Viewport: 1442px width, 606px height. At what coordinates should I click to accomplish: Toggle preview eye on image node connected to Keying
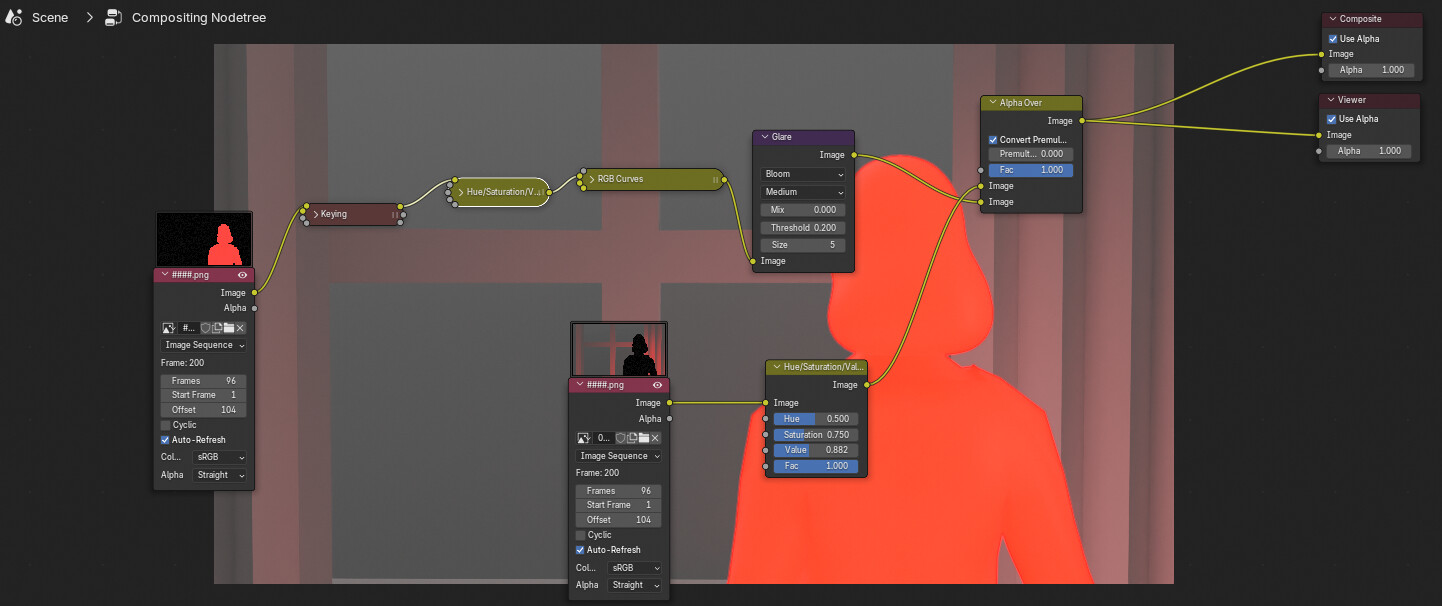point(242,275)
